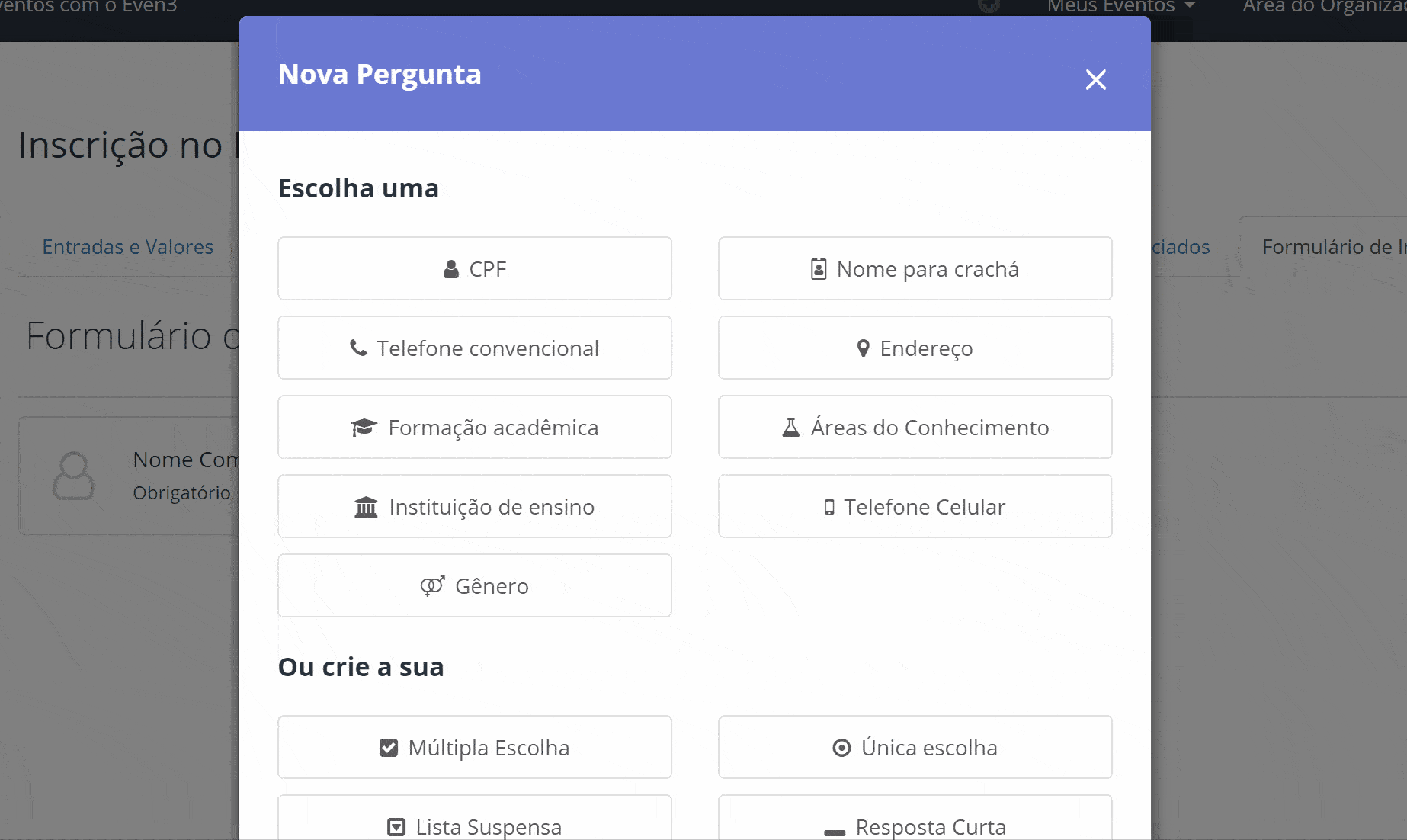1407x840 pixels.
Task: Choose the Lista Suspensa question type
Action: 474,826
